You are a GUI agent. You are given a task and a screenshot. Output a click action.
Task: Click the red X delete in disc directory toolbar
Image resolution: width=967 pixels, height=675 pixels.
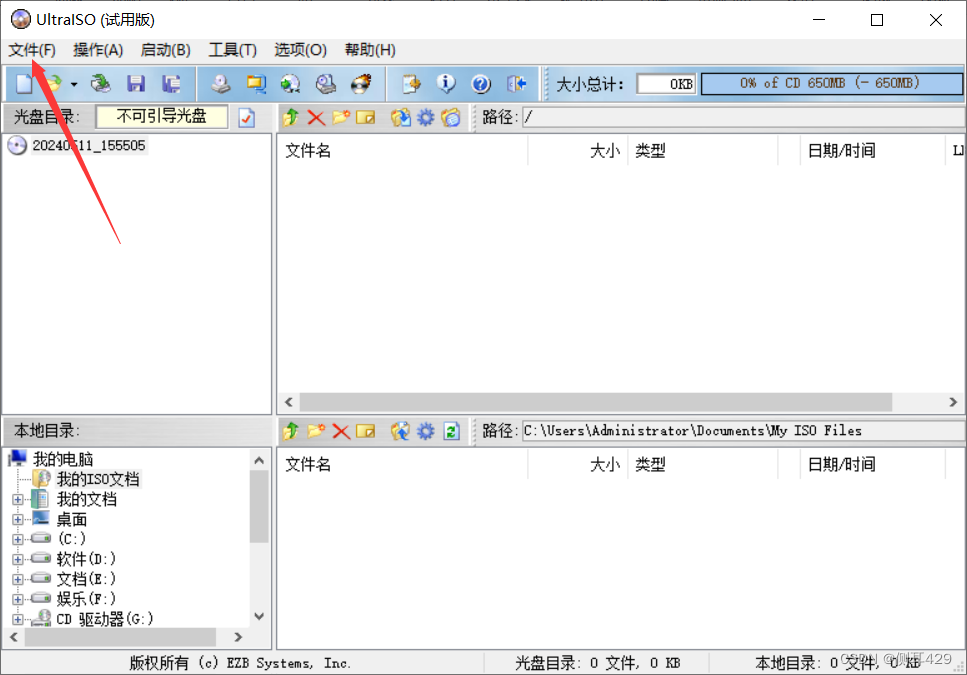tap(316, 117)
